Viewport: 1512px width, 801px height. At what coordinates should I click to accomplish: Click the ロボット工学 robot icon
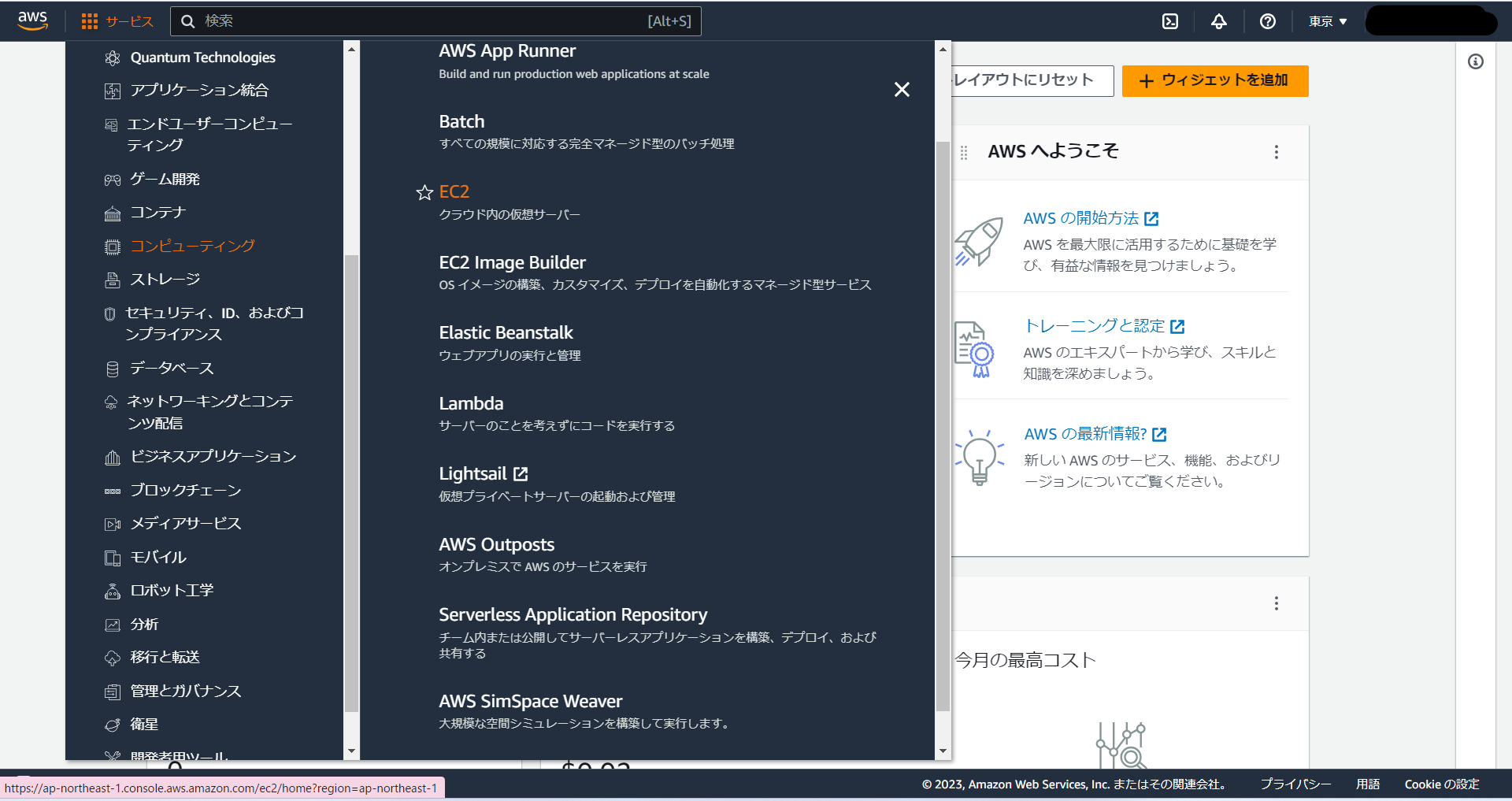(x=113, y=591)
